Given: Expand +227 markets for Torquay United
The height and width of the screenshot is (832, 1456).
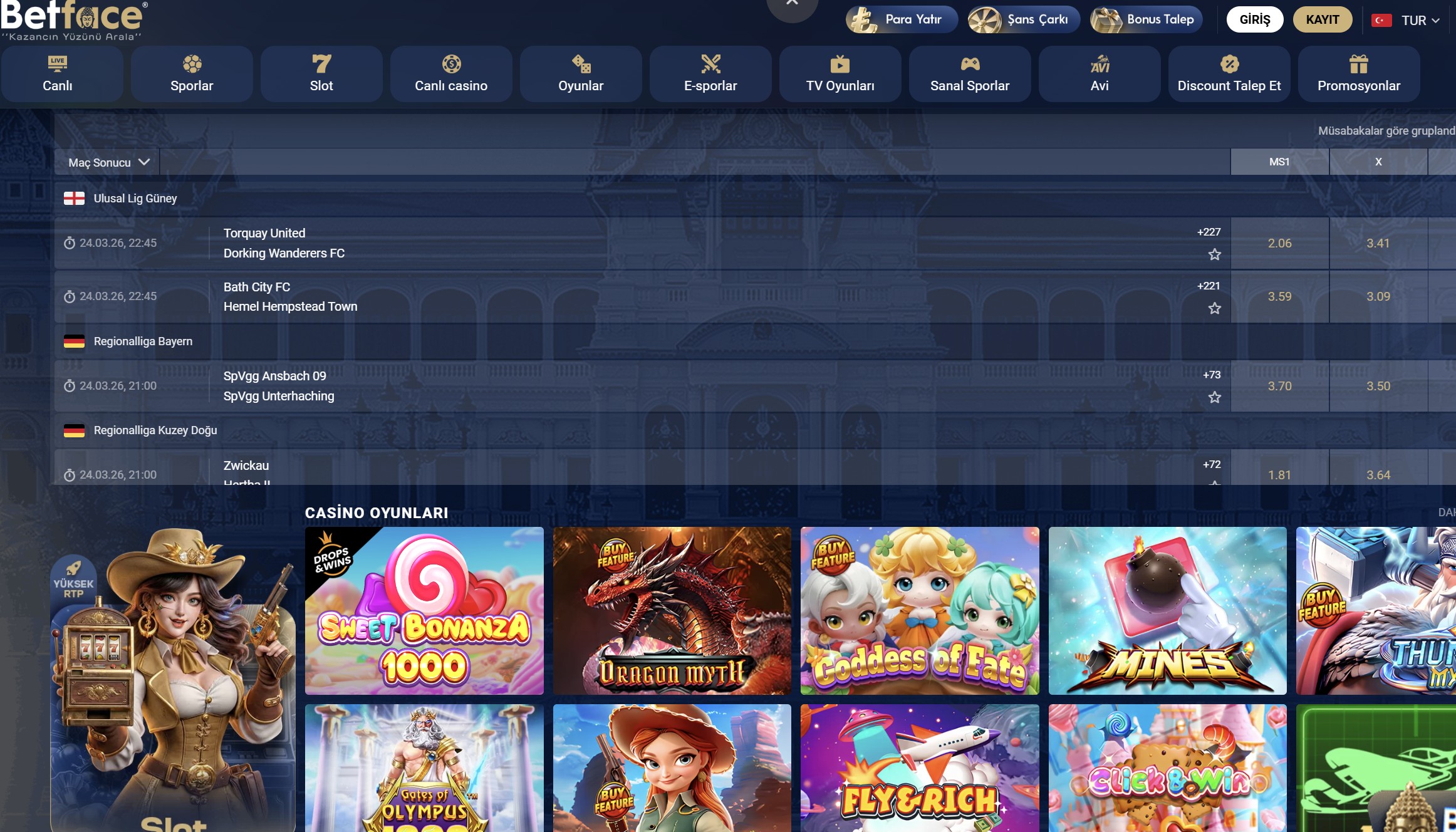Looking at the screenshot, I should tap(1209, 232).
